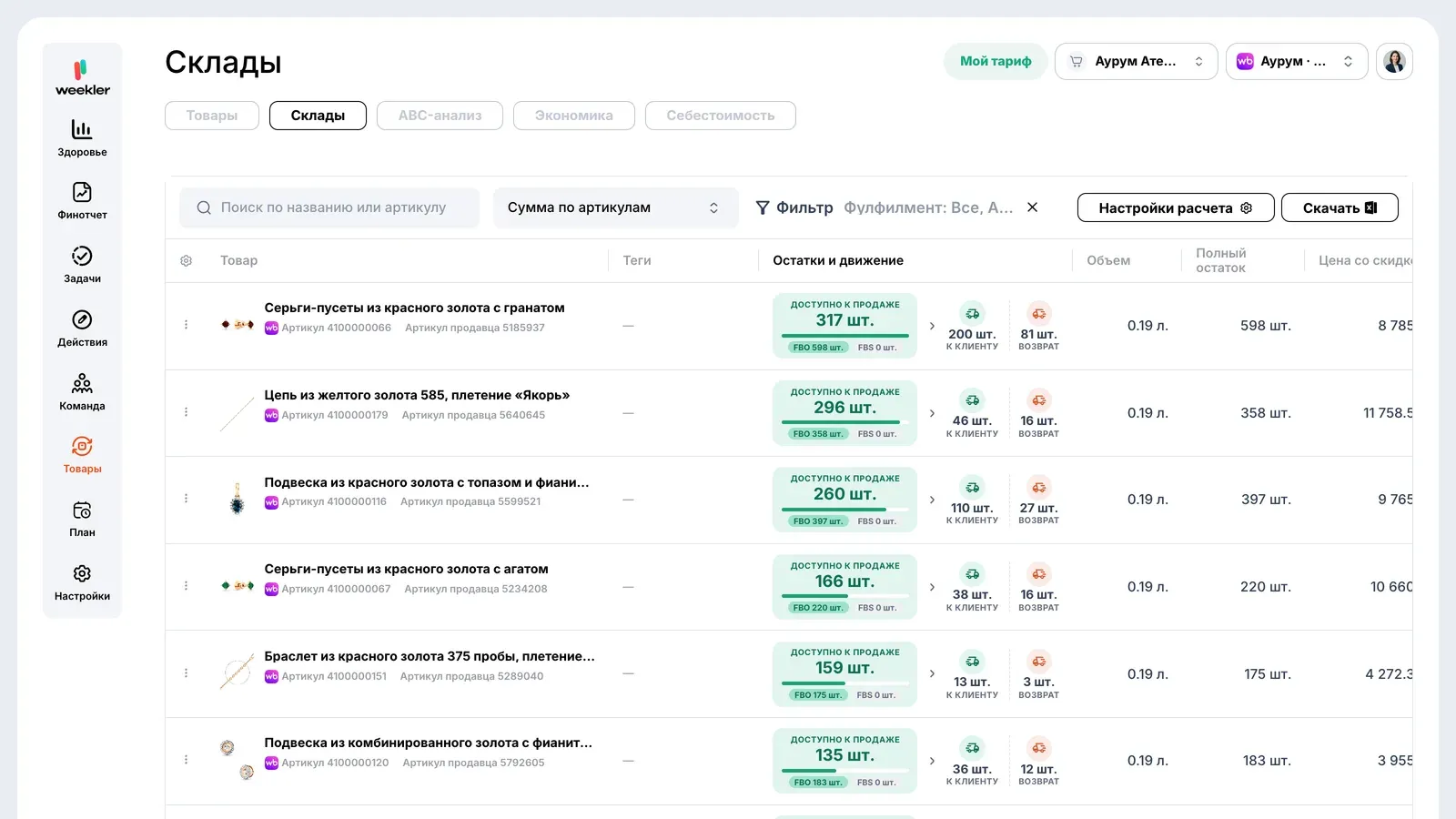1456x819 pixels.
Task: Switch to the Себестоимость tab
Action: click(721, 116)
